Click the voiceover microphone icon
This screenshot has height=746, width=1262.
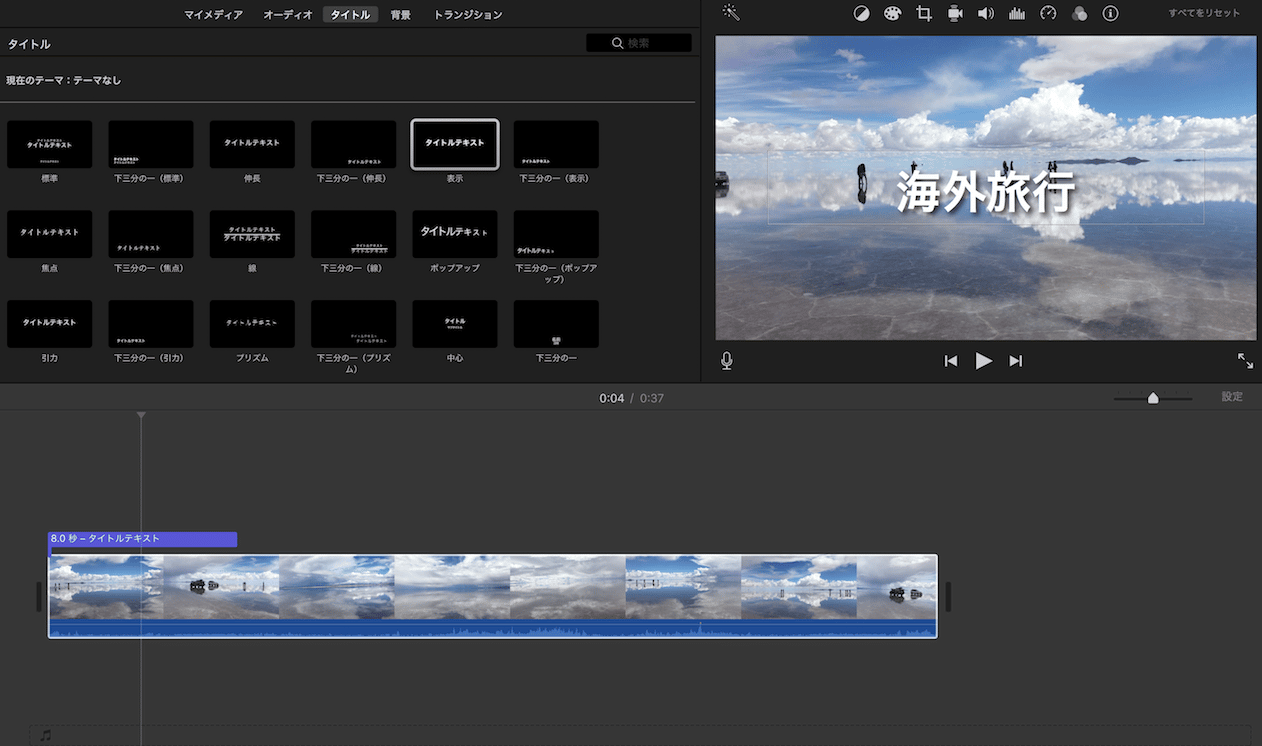(727, 361)
